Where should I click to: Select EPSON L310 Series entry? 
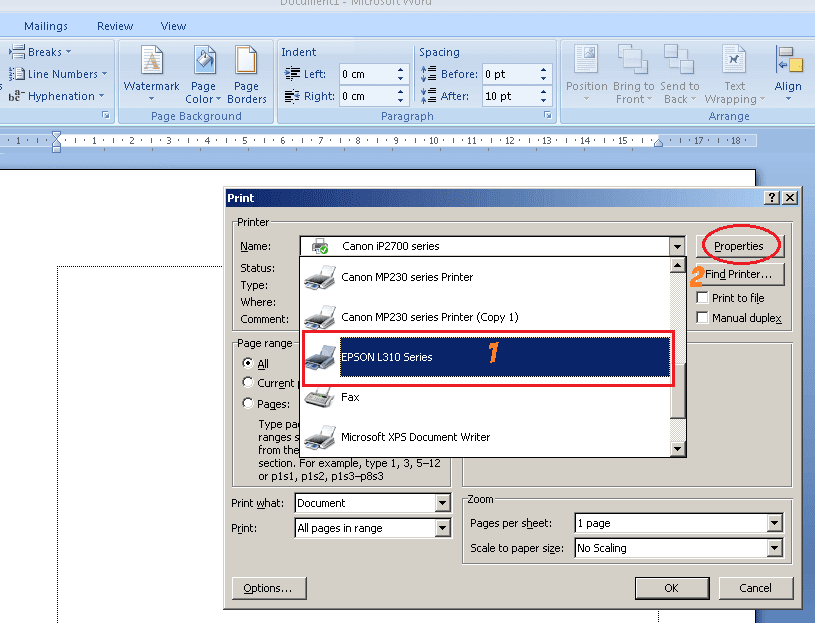coord(488,357)
